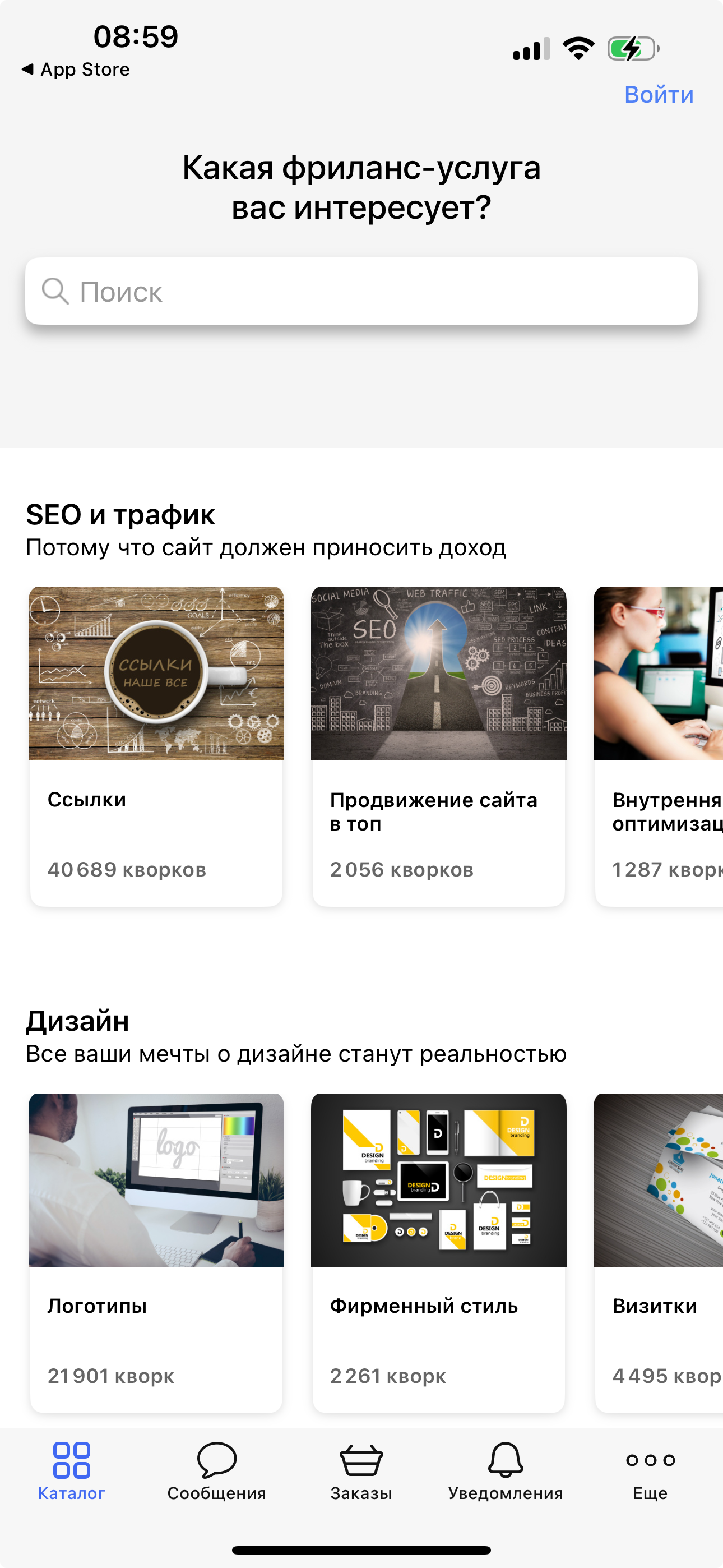The image size is (723, 1568).
Task: Select the Визитки category title
Action: tap(655, 1306)
